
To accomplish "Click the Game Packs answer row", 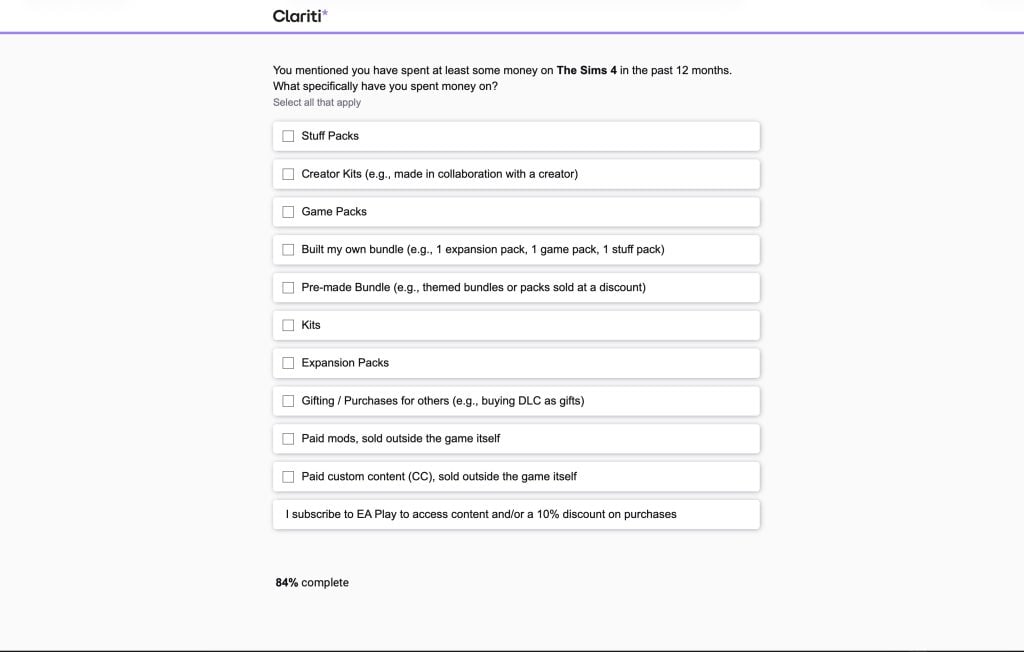I will (x=515, y=211).
